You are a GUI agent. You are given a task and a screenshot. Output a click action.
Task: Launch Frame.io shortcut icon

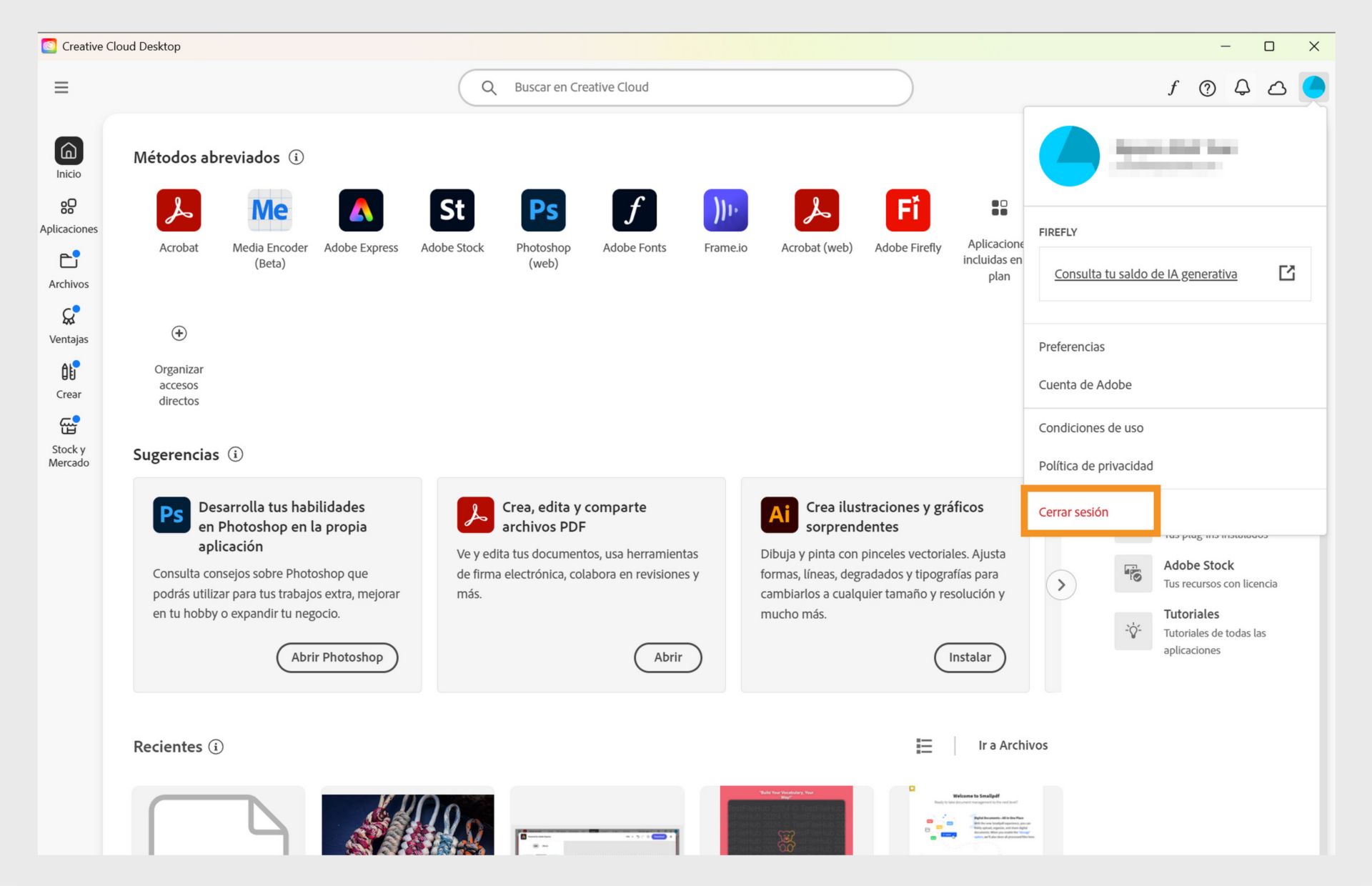725,210
